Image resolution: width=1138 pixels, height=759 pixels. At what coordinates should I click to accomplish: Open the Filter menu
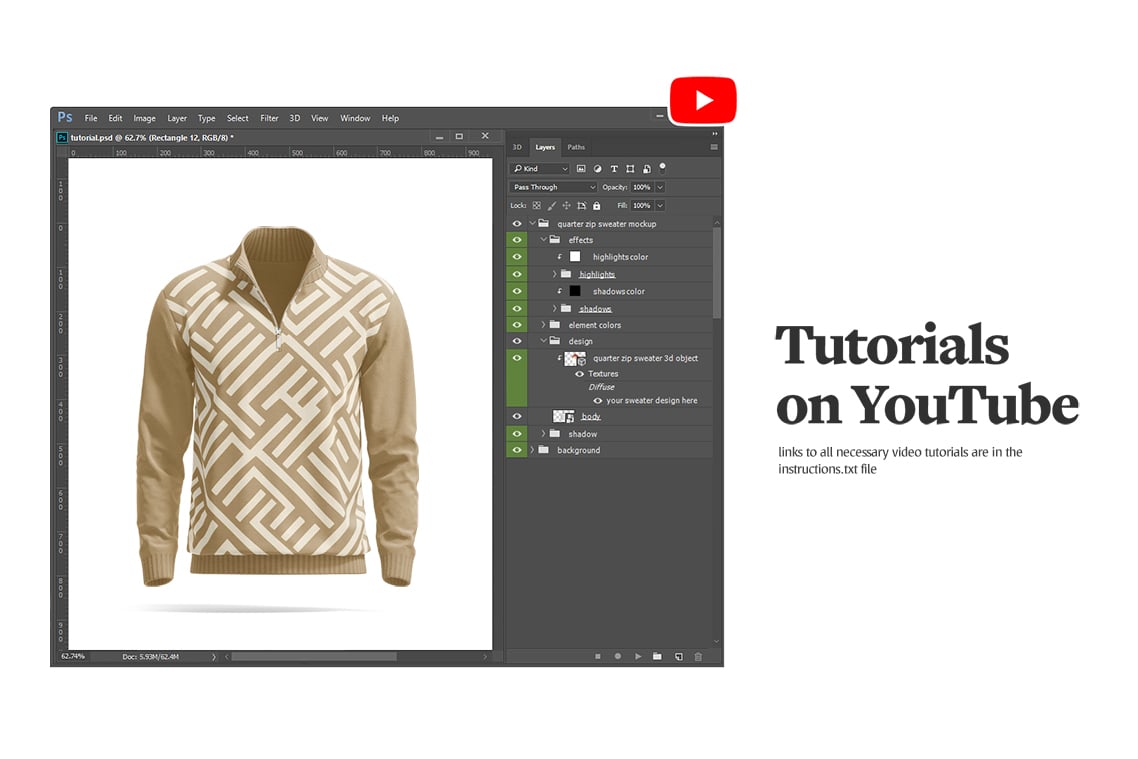pyautogui.click(x=269, y=118)
